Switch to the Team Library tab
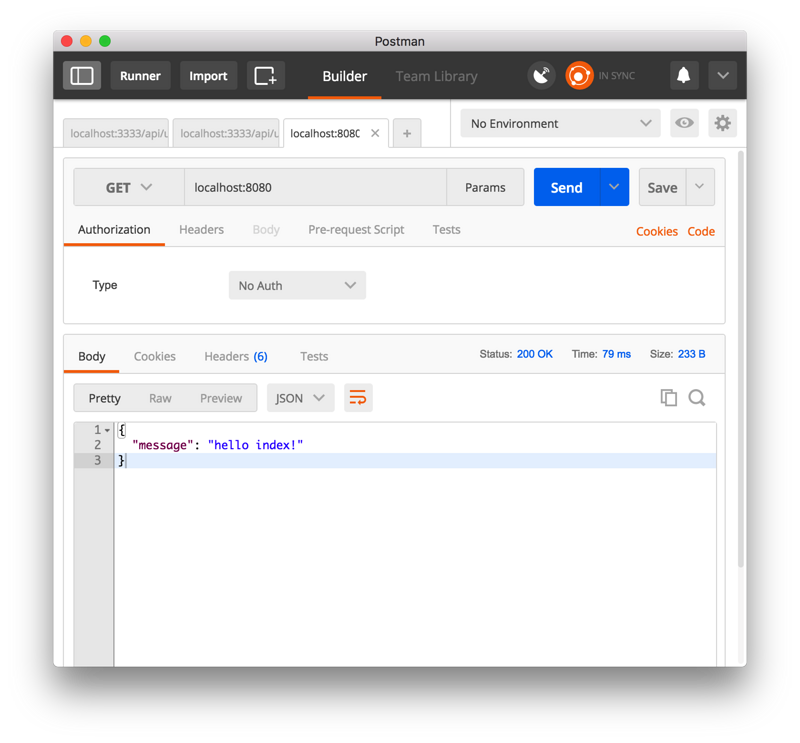The height and width of the screenshot is (743, 800). click(436, 76)
